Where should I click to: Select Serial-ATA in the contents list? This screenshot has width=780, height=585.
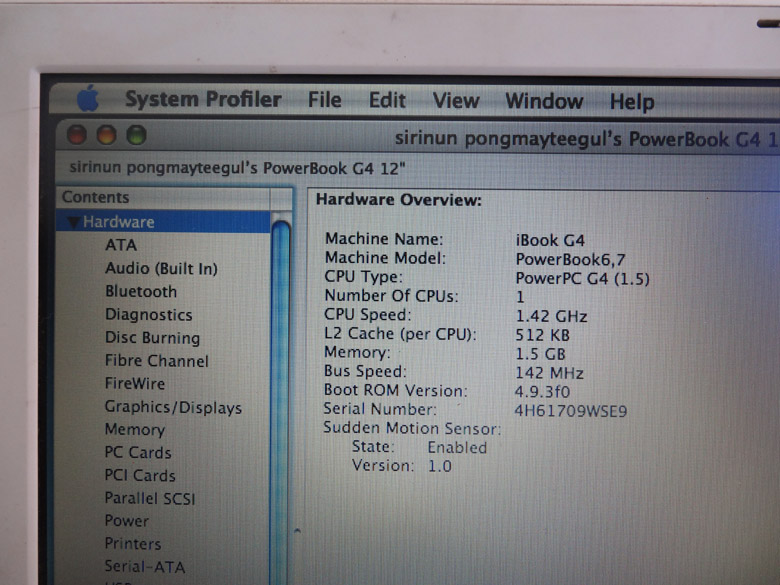[x=145, y=567]
